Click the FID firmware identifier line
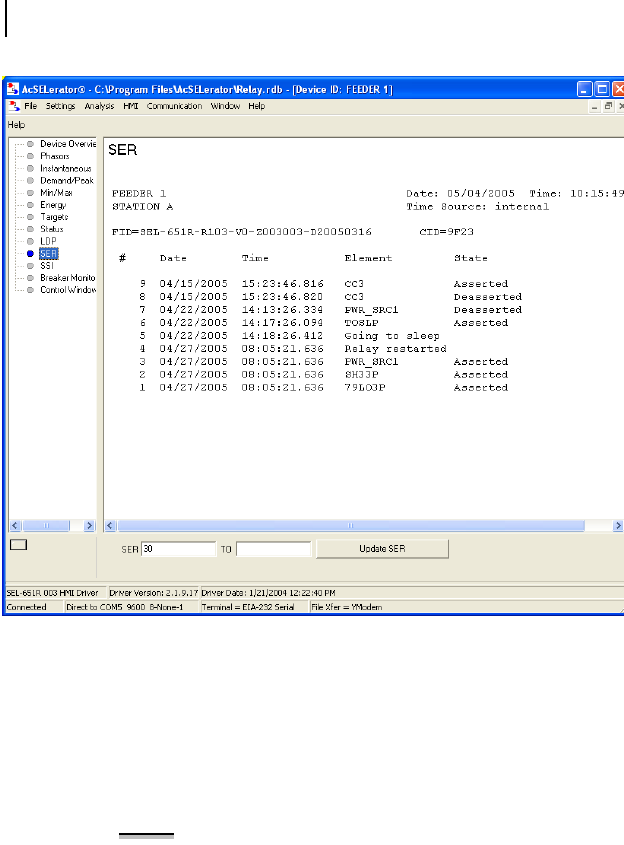The width and height of the screenshot is (624, 845). [241, 232]
